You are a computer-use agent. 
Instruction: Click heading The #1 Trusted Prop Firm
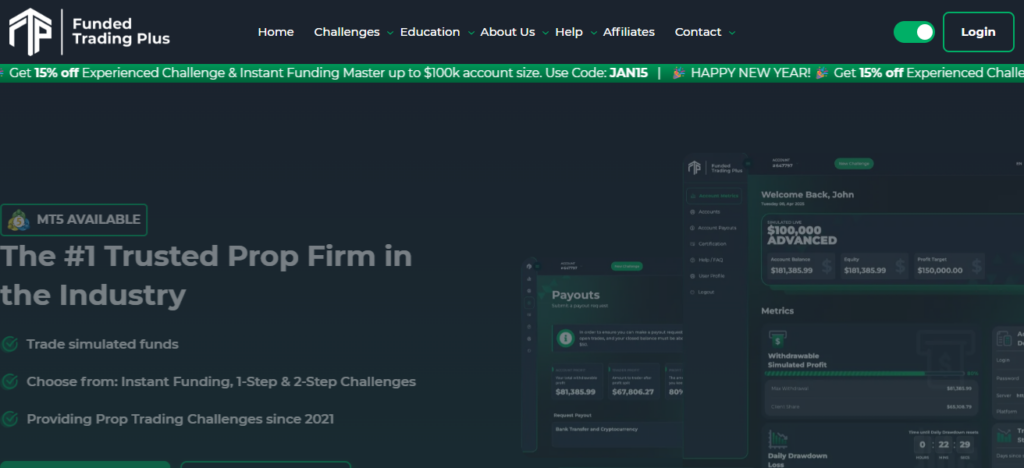click(206, 275)
